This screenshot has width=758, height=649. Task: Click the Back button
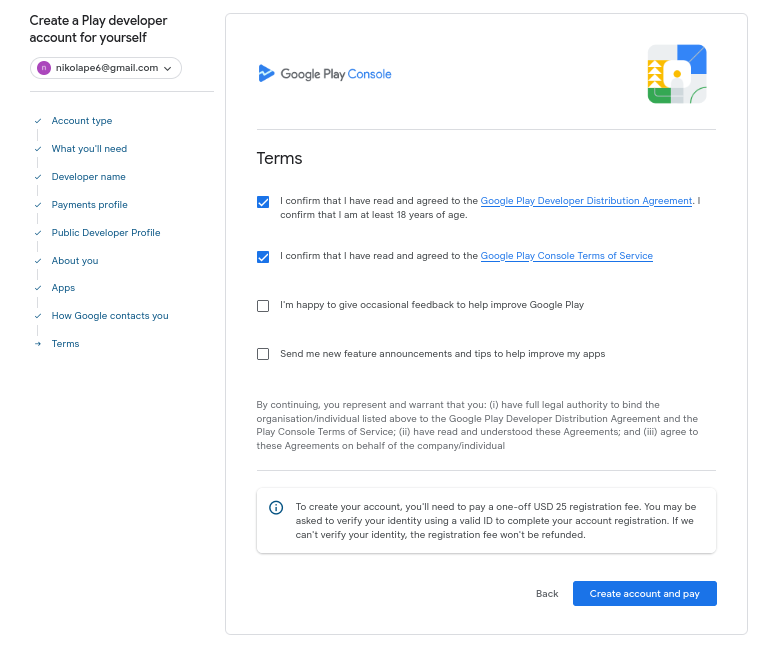point(547,594)
